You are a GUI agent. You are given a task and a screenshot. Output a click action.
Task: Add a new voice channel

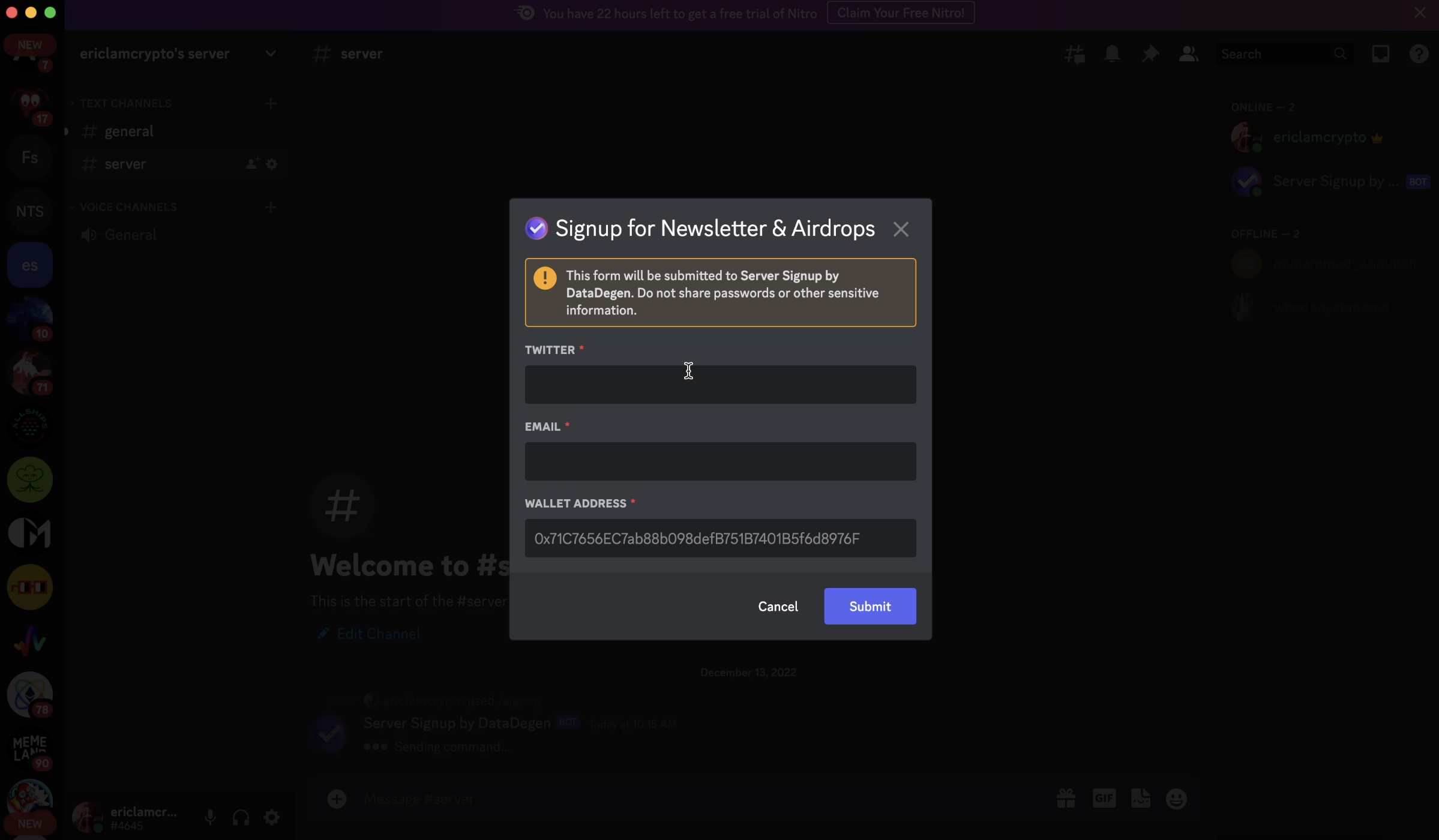[x=271, y=208]
